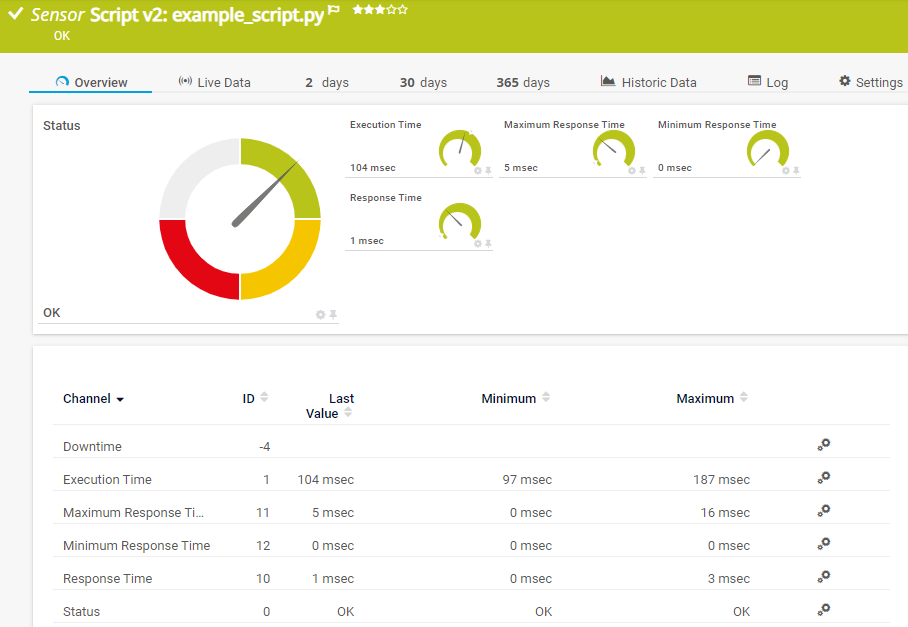
Task: Set priority to the fourth star
Action: tap(392, 9)
